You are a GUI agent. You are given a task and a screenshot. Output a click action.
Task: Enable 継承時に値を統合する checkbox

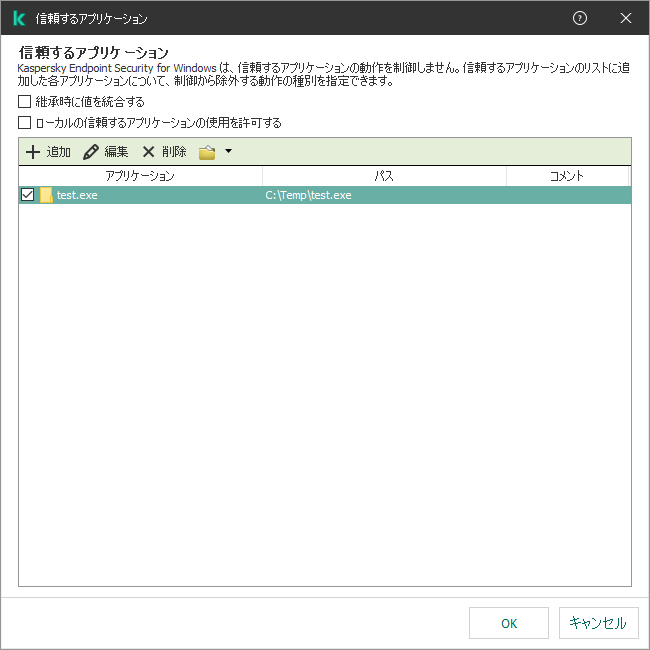click(24, 102)
